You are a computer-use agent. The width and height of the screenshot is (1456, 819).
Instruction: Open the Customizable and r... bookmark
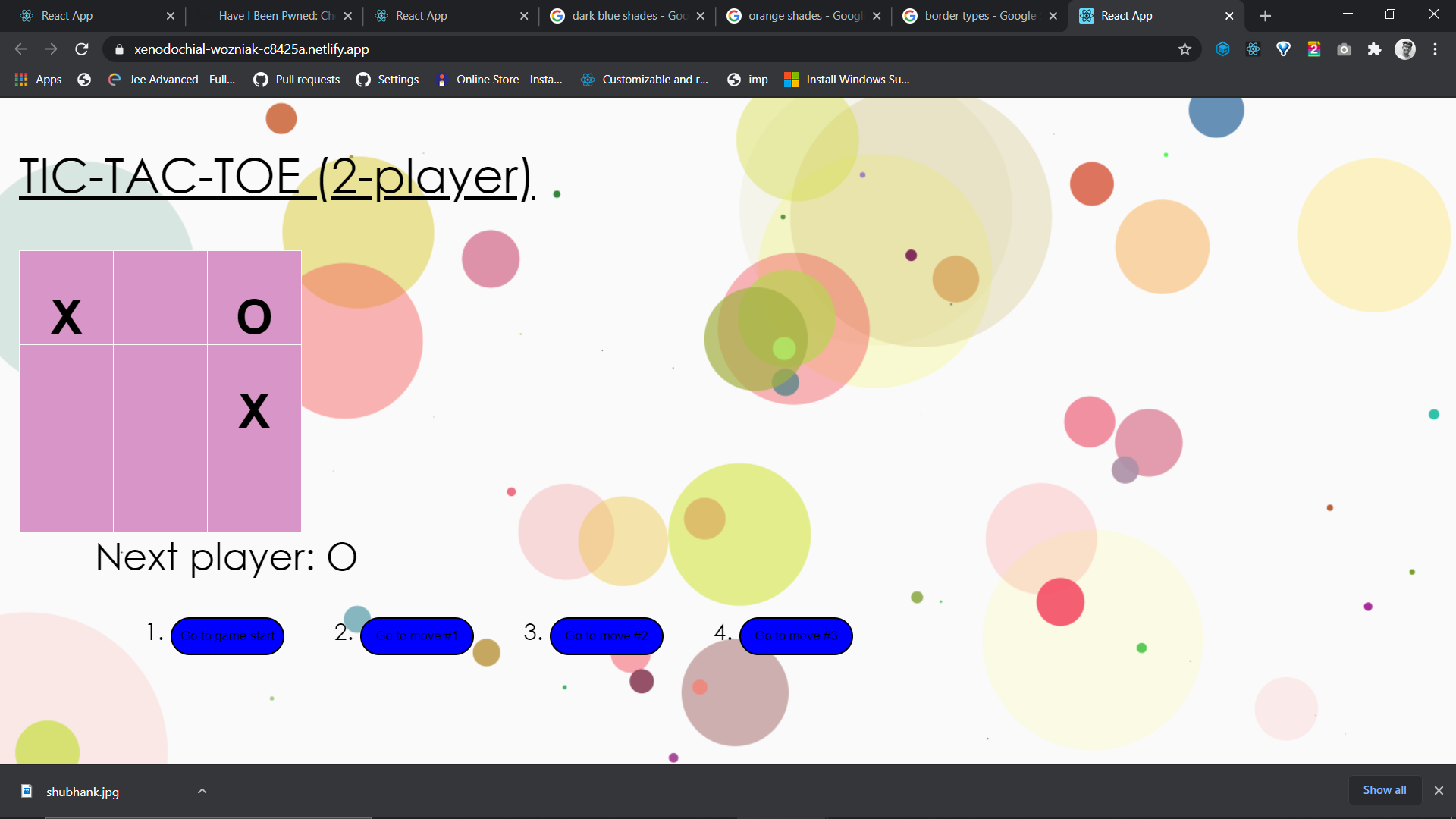(645, 80)
